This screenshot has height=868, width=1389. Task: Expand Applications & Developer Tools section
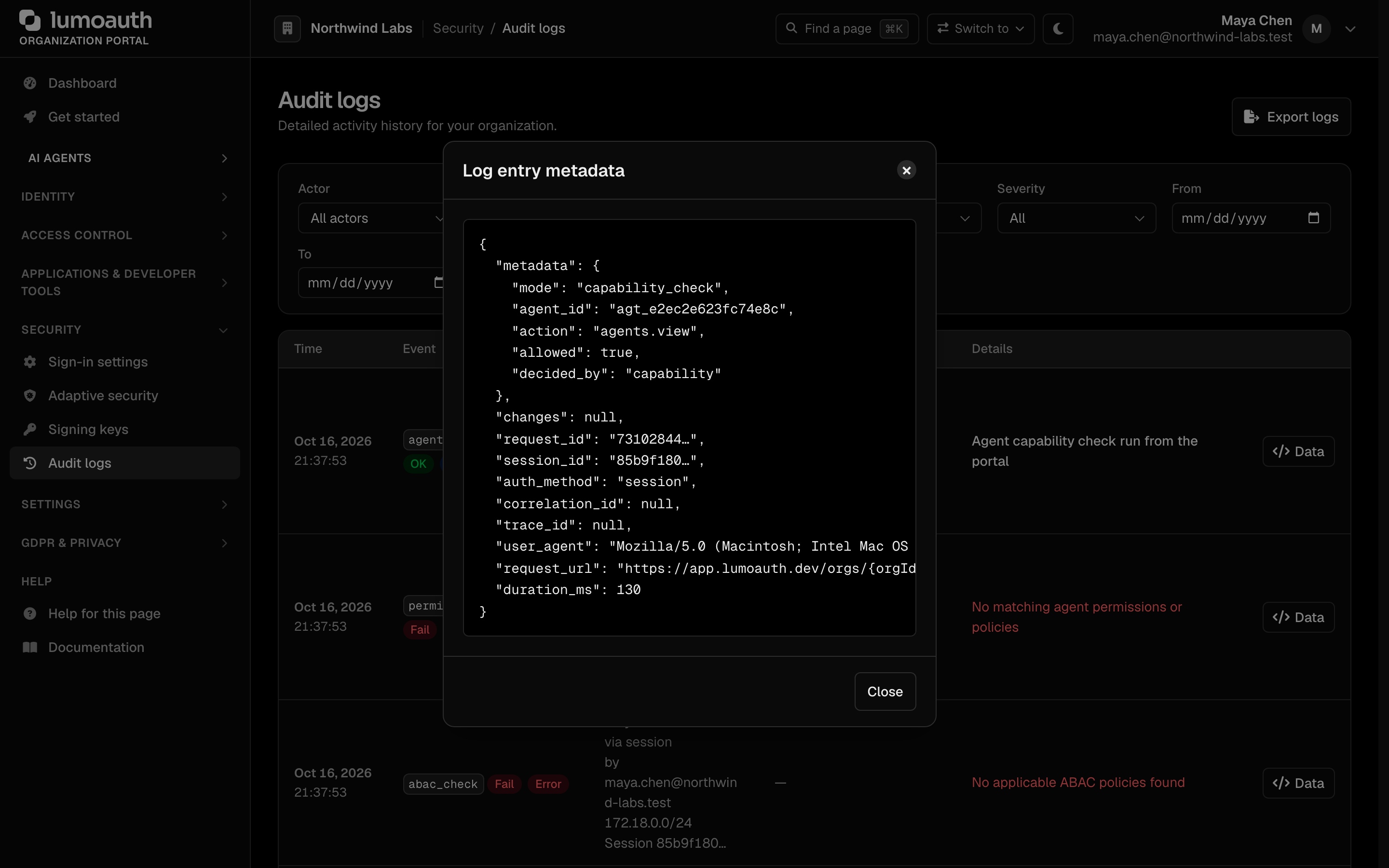124,283
